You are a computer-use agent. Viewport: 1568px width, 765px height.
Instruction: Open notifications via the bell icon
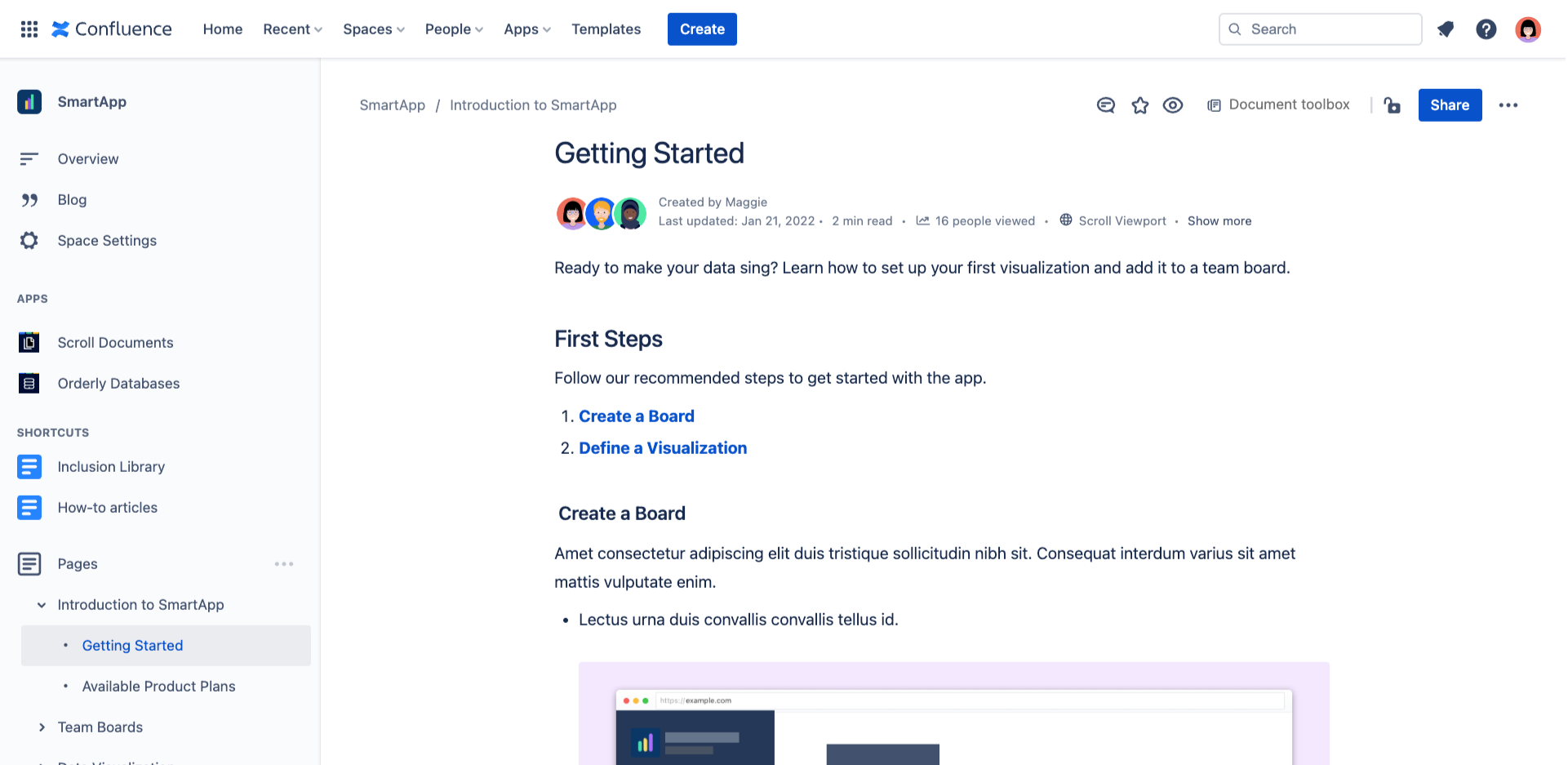coord(1446,29)
